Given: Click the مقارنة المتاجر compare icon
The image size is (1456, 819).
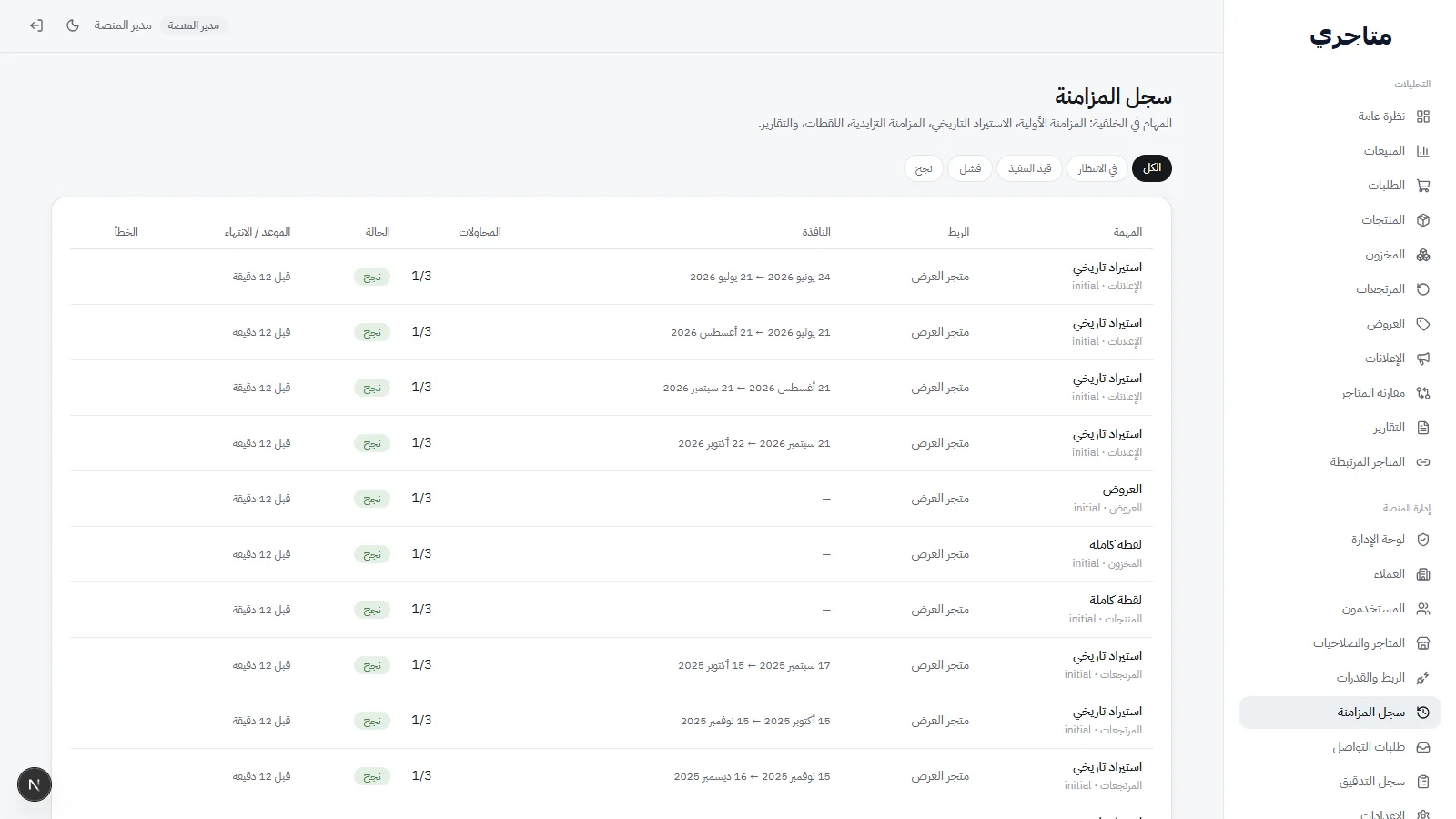Looking at the screenshot, I should 1423,393.
